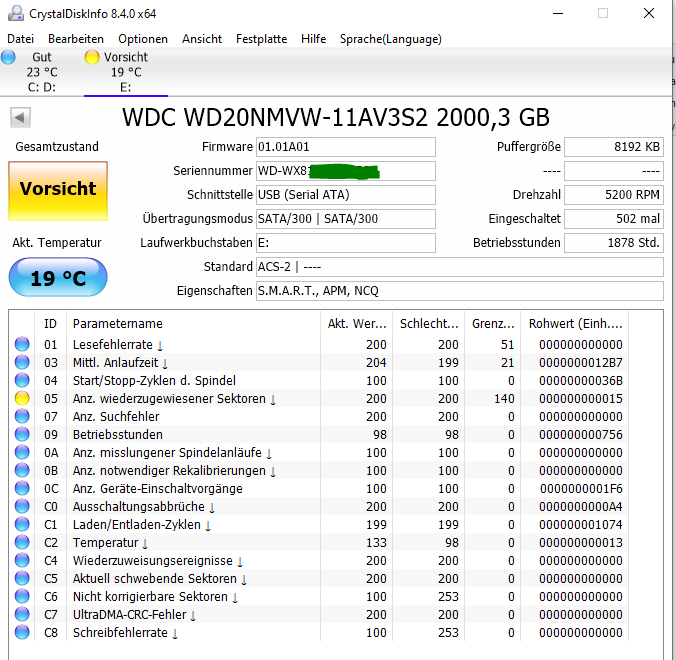The image size is (676, 660).
Task: Click the Akt. Wer... column header
Action: click(x=357, y=324)
